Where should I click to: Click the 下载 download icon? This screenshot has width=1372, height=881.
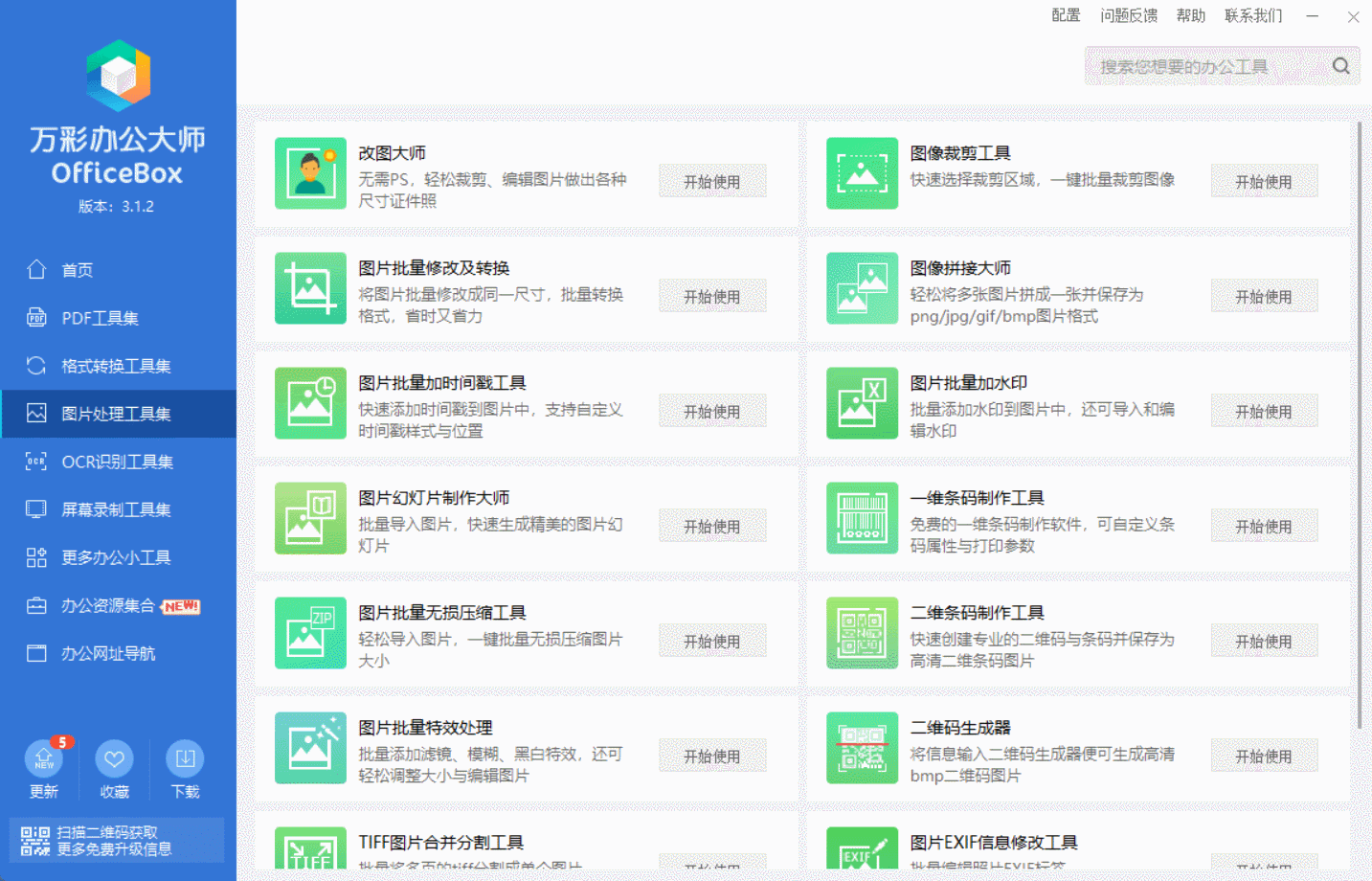(184, 759)
